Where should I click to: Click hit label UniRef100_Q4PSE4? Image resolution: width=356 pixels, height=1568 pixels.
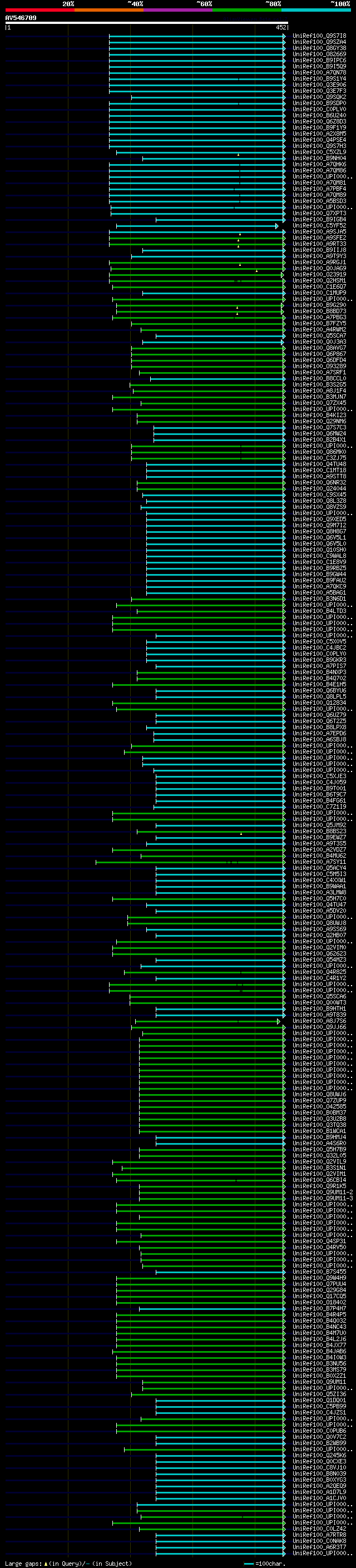[319, 140]
